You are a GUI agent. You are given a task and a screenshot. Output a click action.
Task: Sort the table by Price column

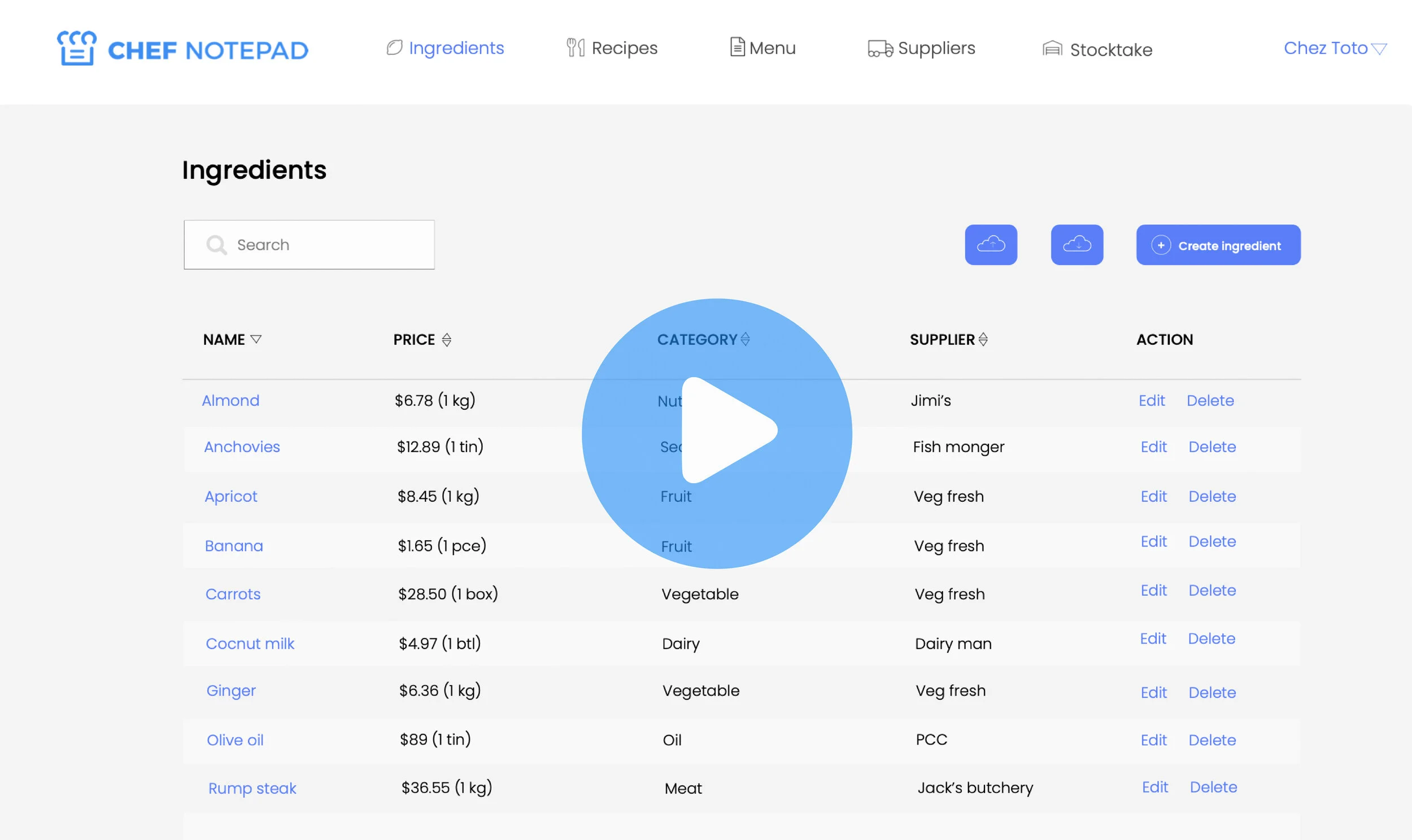[447, 340]
